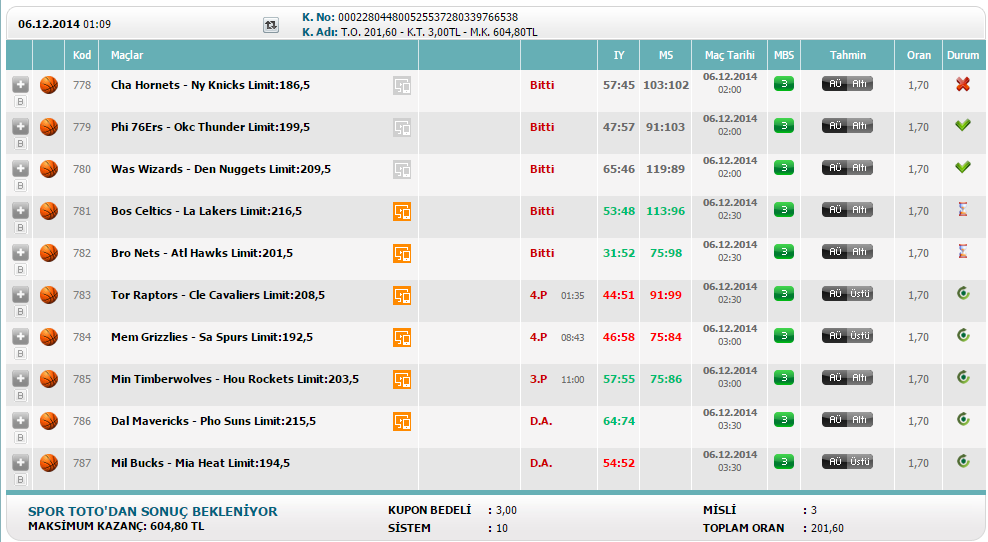
Task: Click the Oran column header
Action: [x=919, y=55]
